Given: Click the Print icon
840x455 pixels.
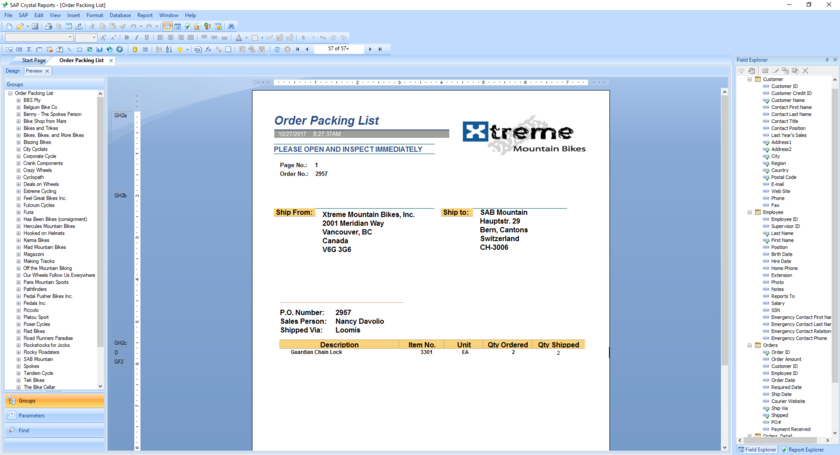Looking at the screenshot, I should pyautogui.click(x=48, y=26).
